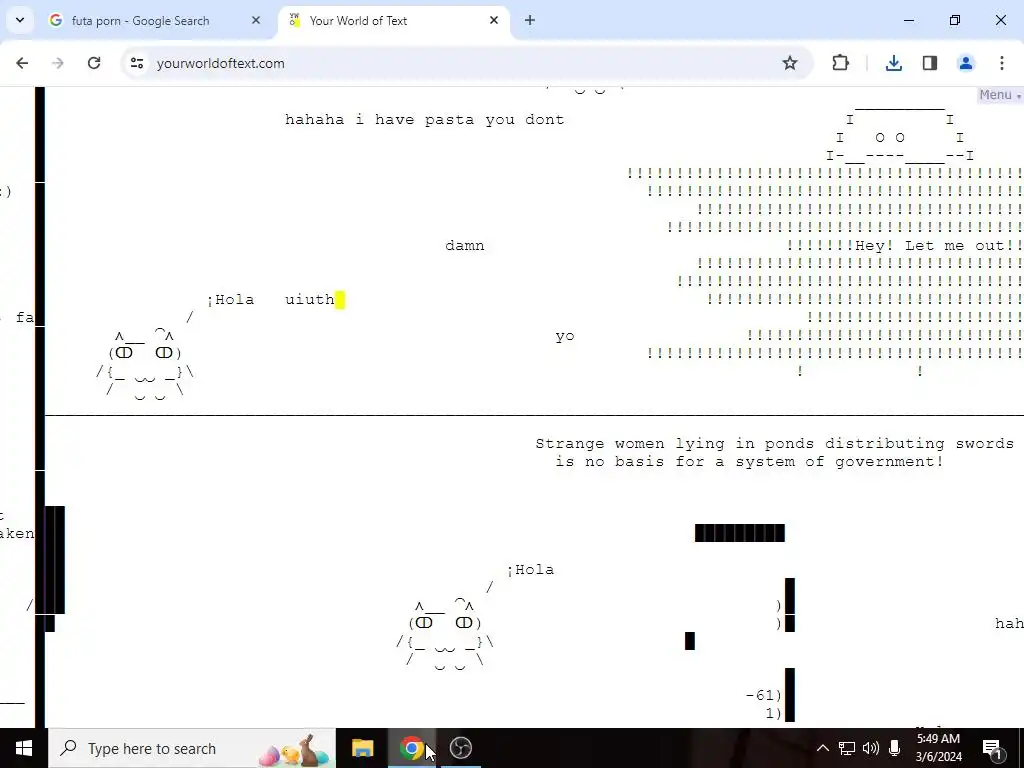The image size is (1024, 768).
Task: Restore down the Chrome window
Action: click(955, 21)
